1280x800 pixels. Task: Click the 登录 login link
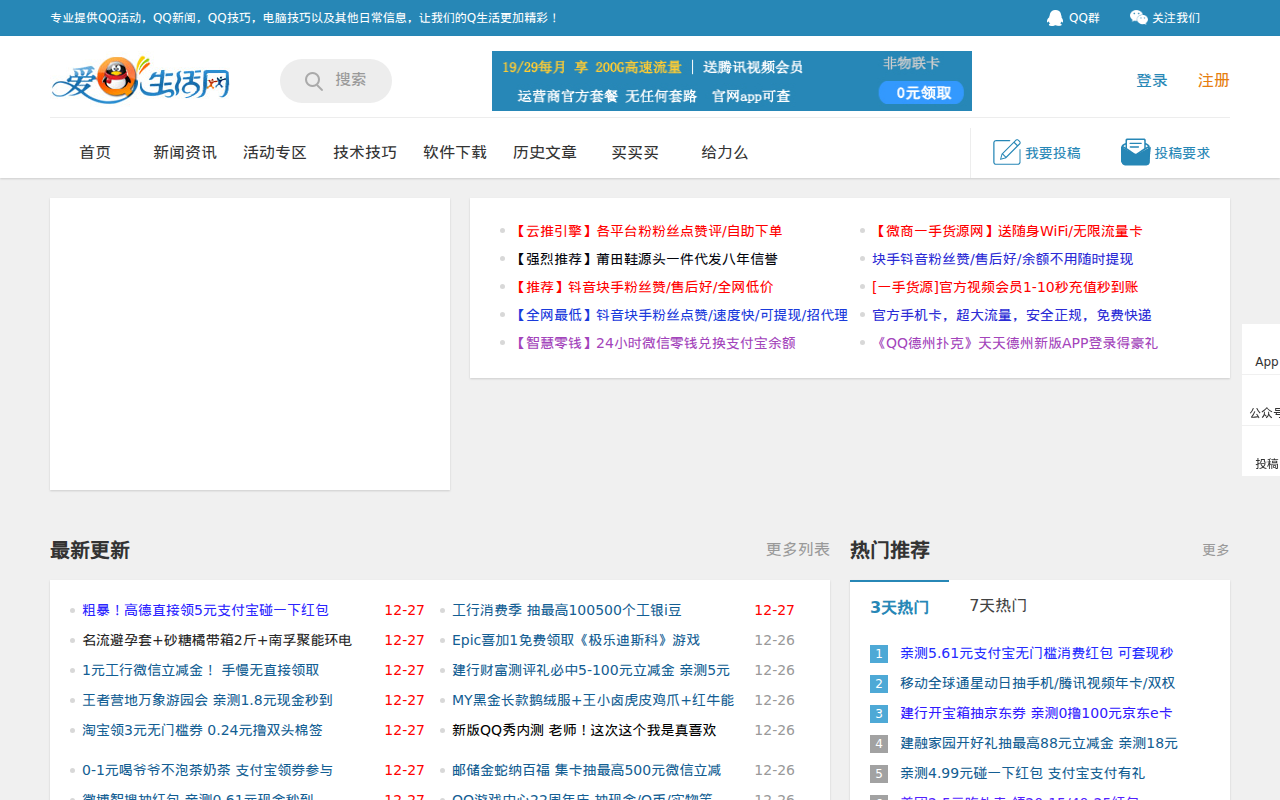[x=1151, y=80]
